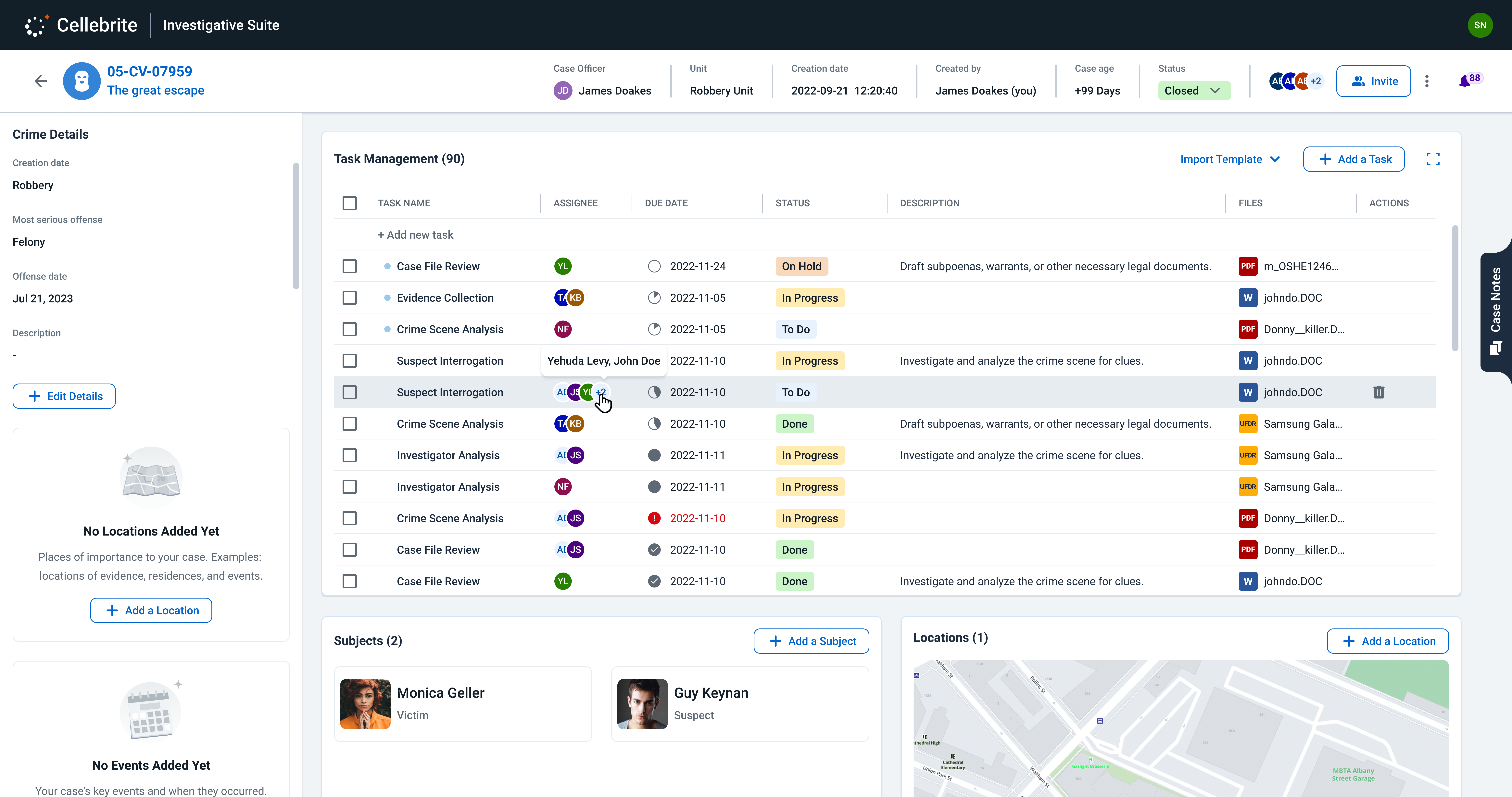
Task: Expand Task Management to fullscreen
Action: tap(1433, 159)
